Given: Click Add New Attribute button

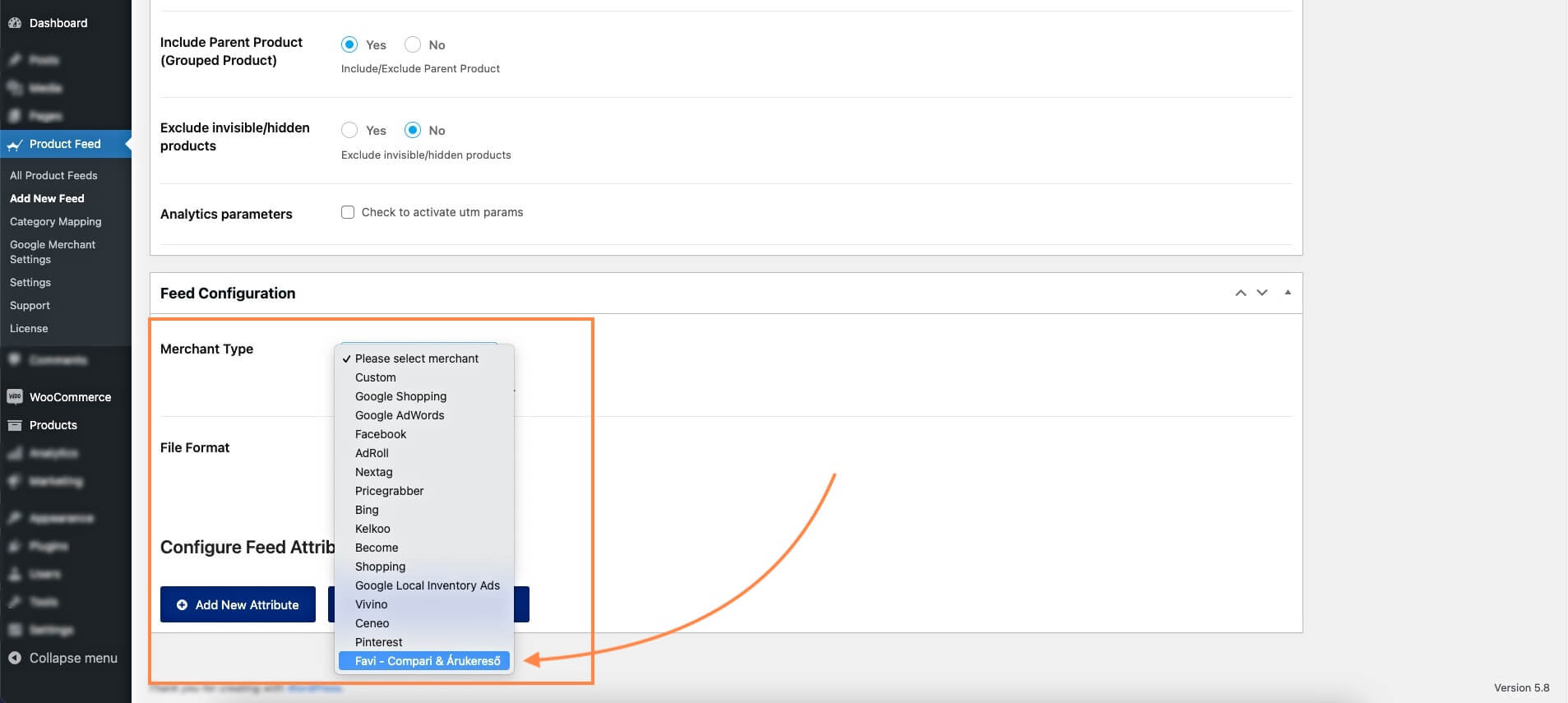Looking at the screenshot, I should [238, 604].
